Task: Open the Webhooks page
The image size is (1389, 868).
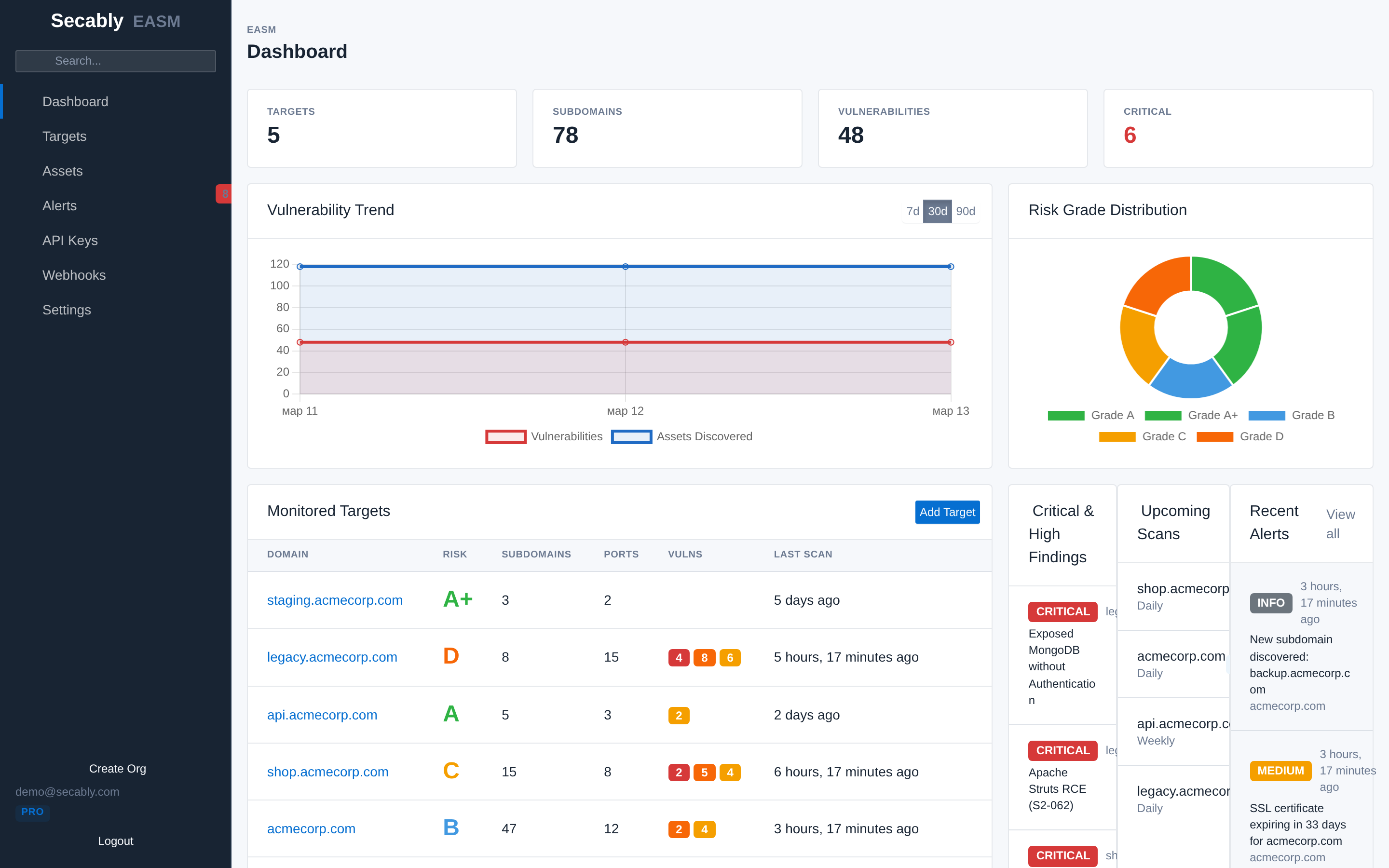Action: pos(74,275)
